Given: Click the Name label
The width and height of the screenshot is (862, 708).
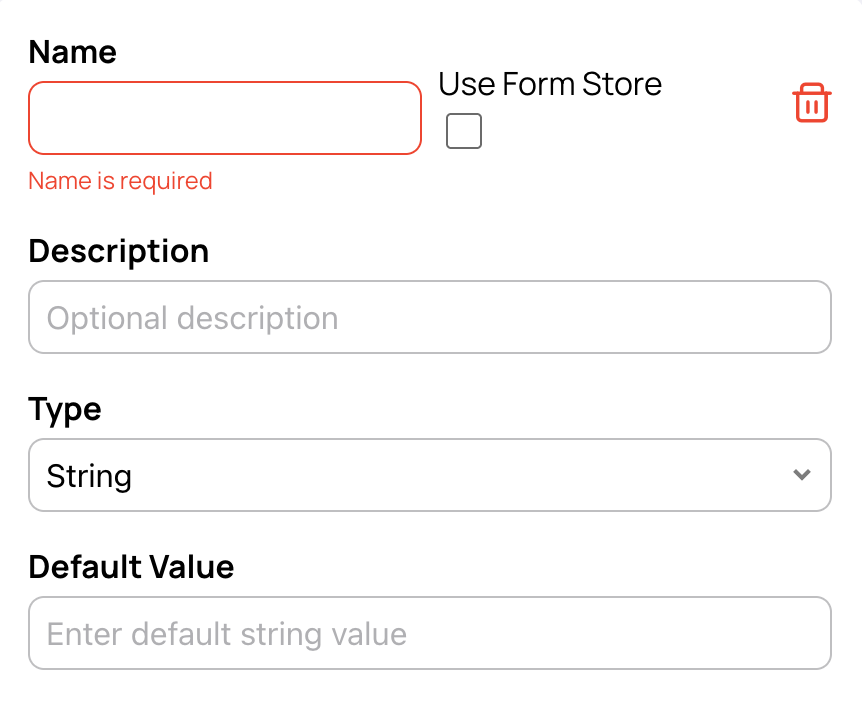Looking at the screenshot, I should point(71,52).
